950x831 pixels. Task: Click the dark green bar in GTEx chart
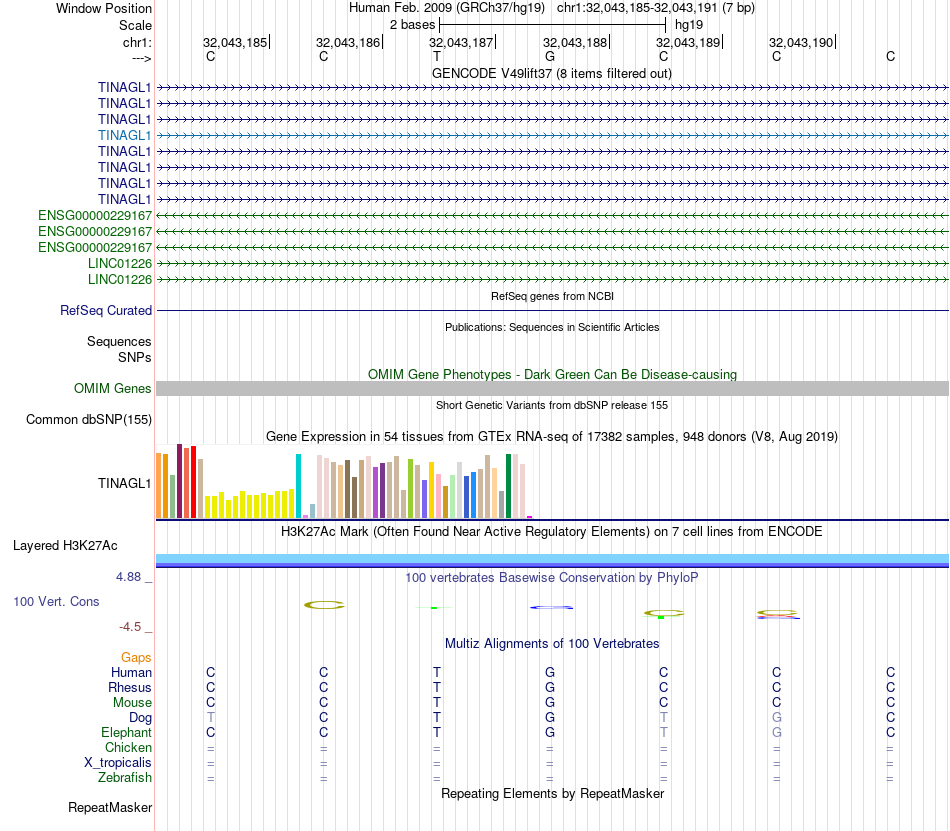pyautogui.click(x=508, y=486)
